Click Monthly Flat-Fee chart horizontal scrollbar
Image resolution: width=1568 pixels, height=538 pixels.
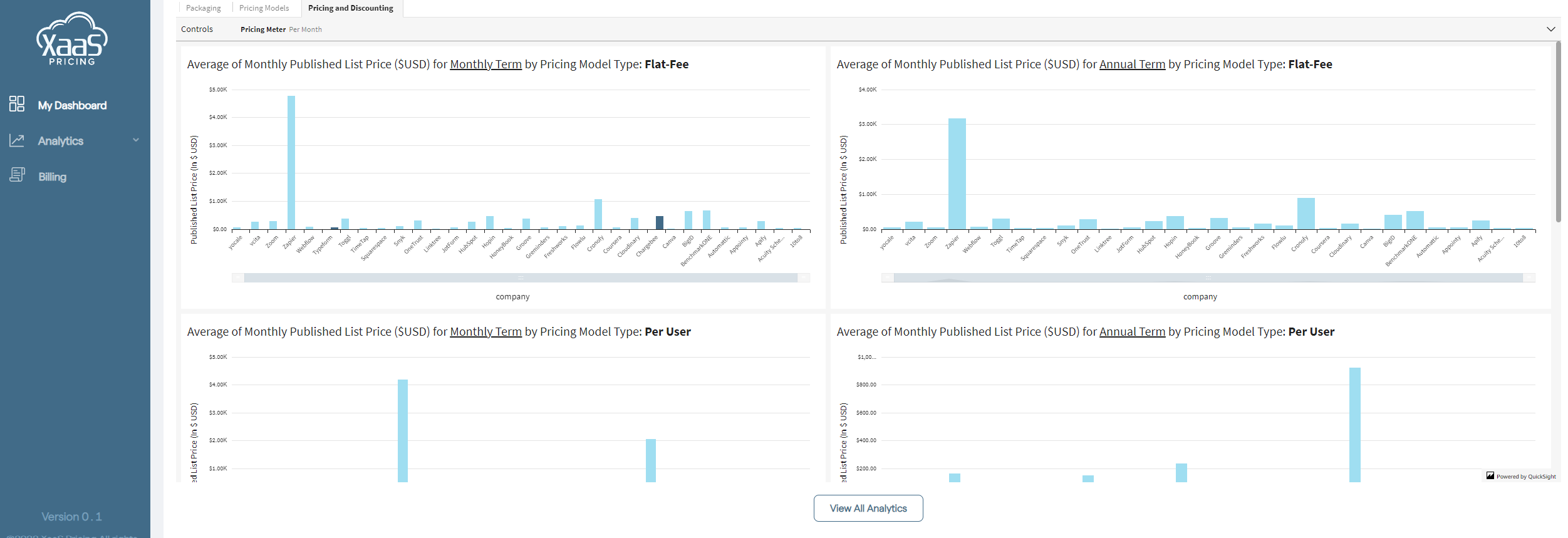click(521, 277)
